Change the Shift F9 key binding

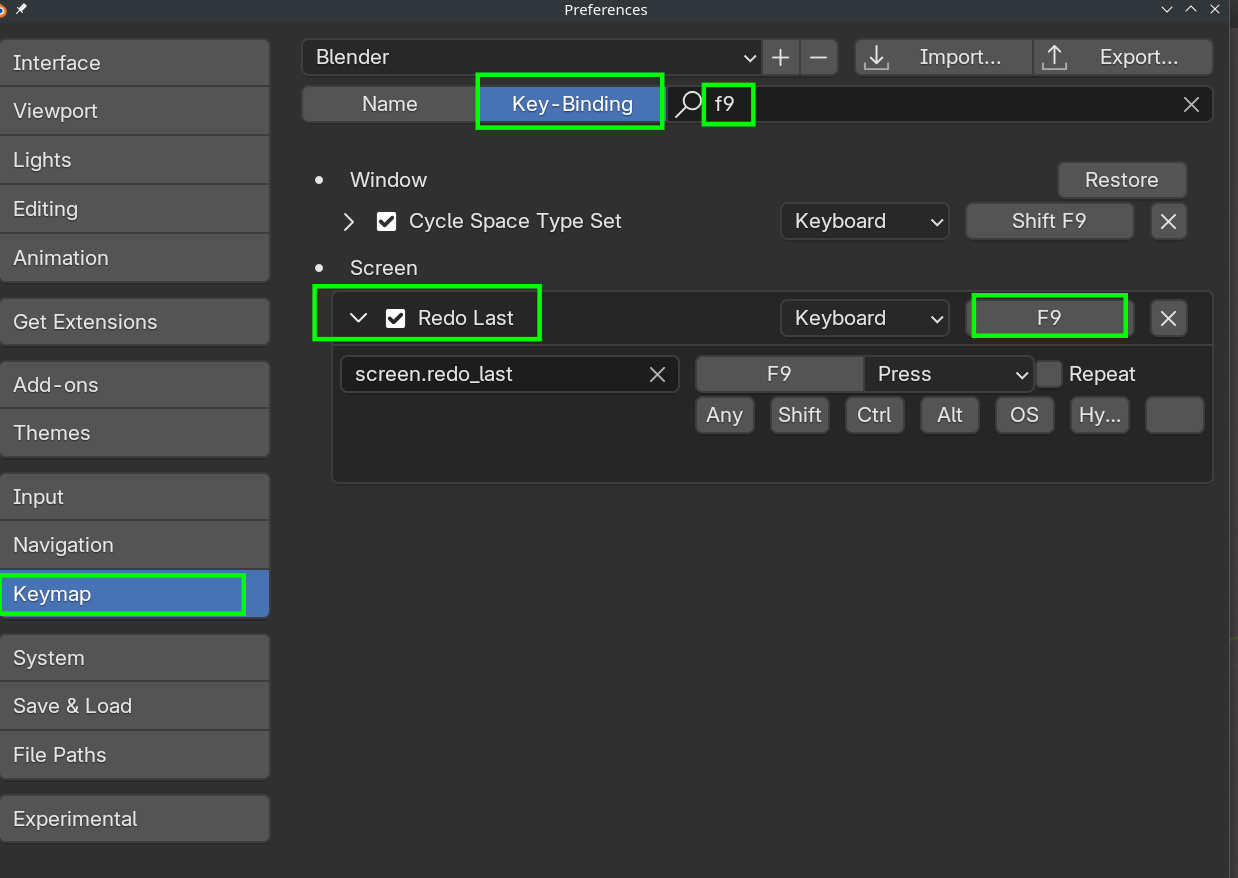[1049, 221]
